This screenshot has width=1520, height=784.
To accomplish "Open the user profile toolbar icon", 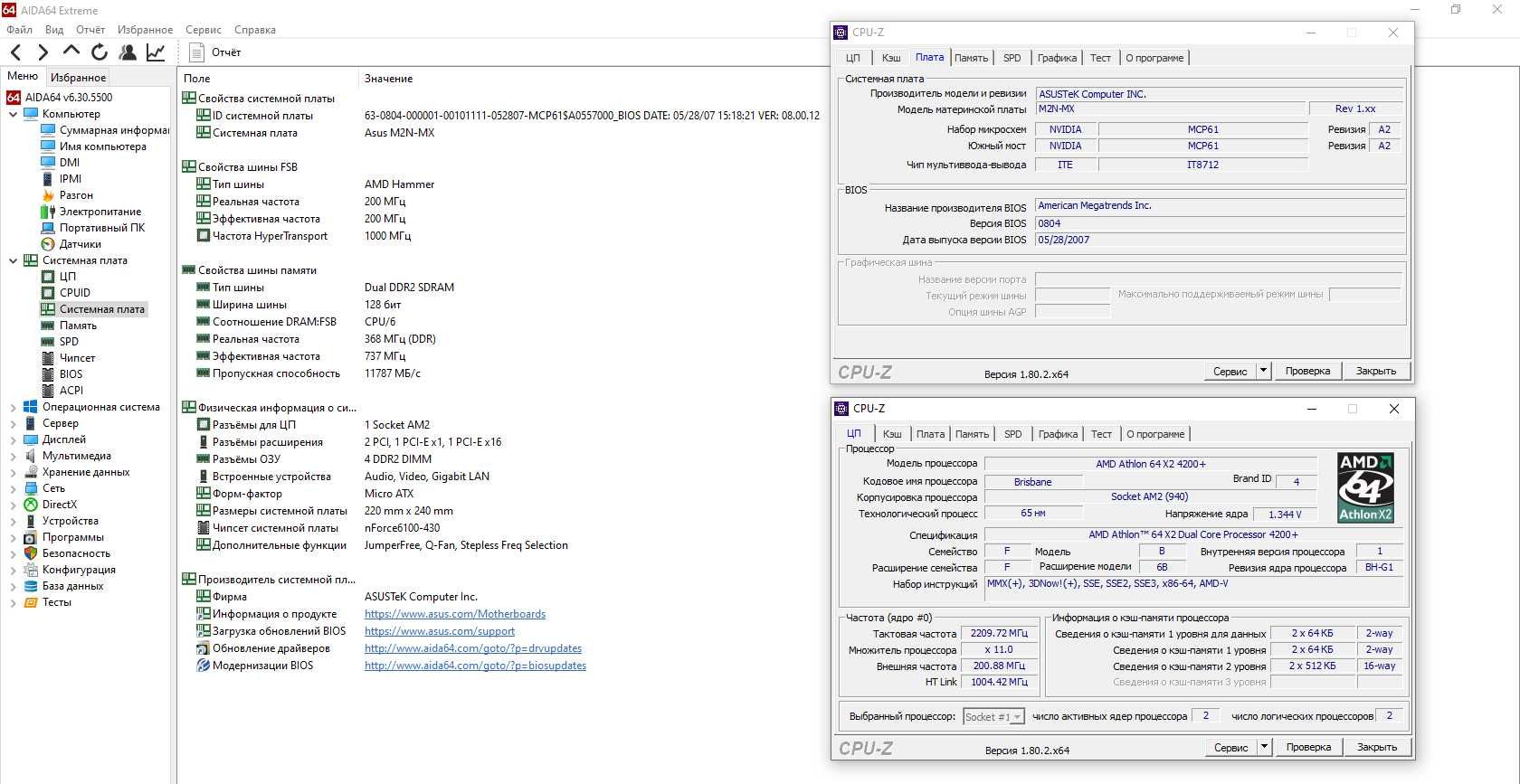I will coord(128,52).
